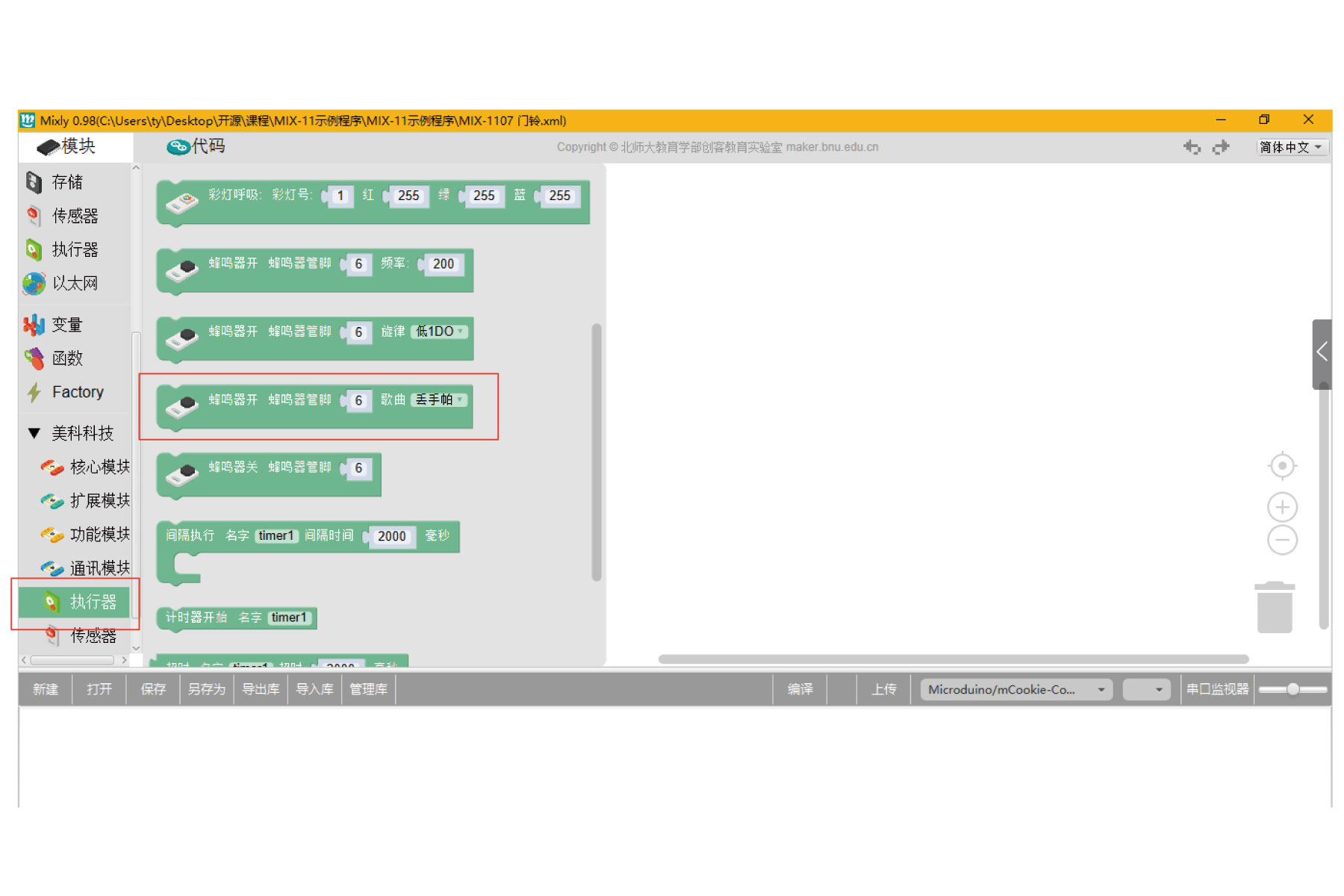Click the workspace center crosshair icon
This screenshot has width=1344, height=896.
pyautogui.click(x=1282, y=466)
